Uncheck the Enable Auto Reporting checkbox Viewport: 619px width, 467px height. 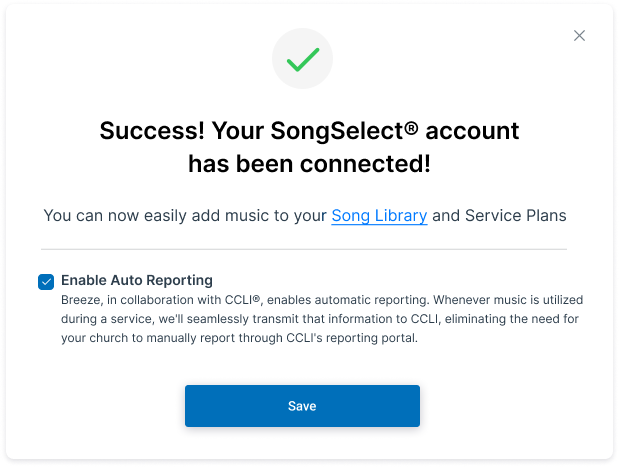tap(46, 282)
